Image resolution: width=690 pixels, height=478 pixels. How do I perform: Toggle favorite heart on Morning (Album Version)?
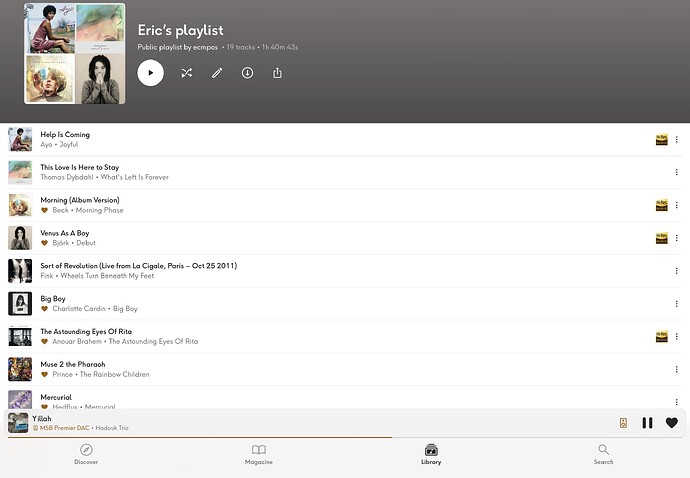tap(44, 210)
